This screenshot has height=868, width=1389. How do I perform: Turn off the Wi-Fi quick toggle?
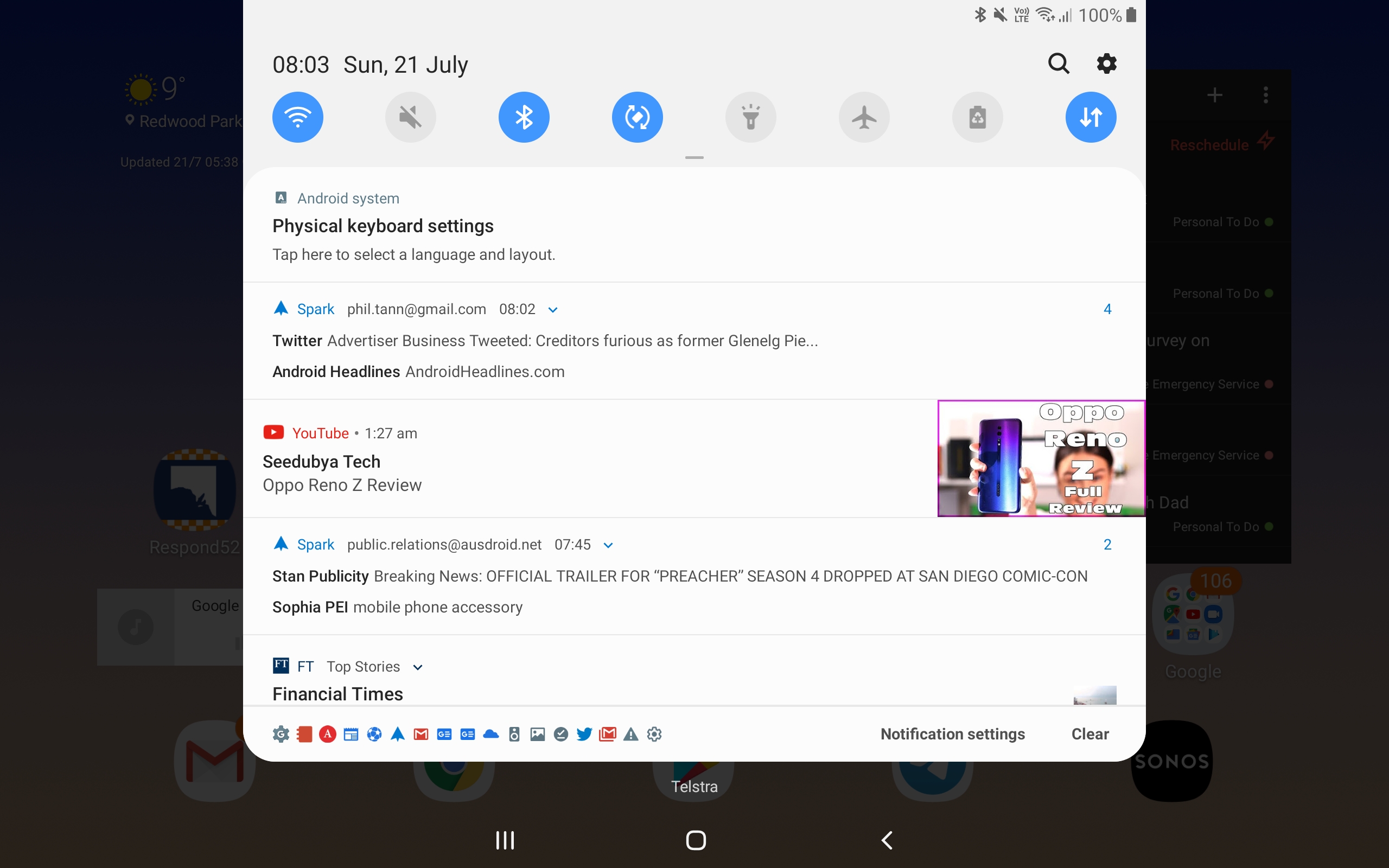[297, 117]
